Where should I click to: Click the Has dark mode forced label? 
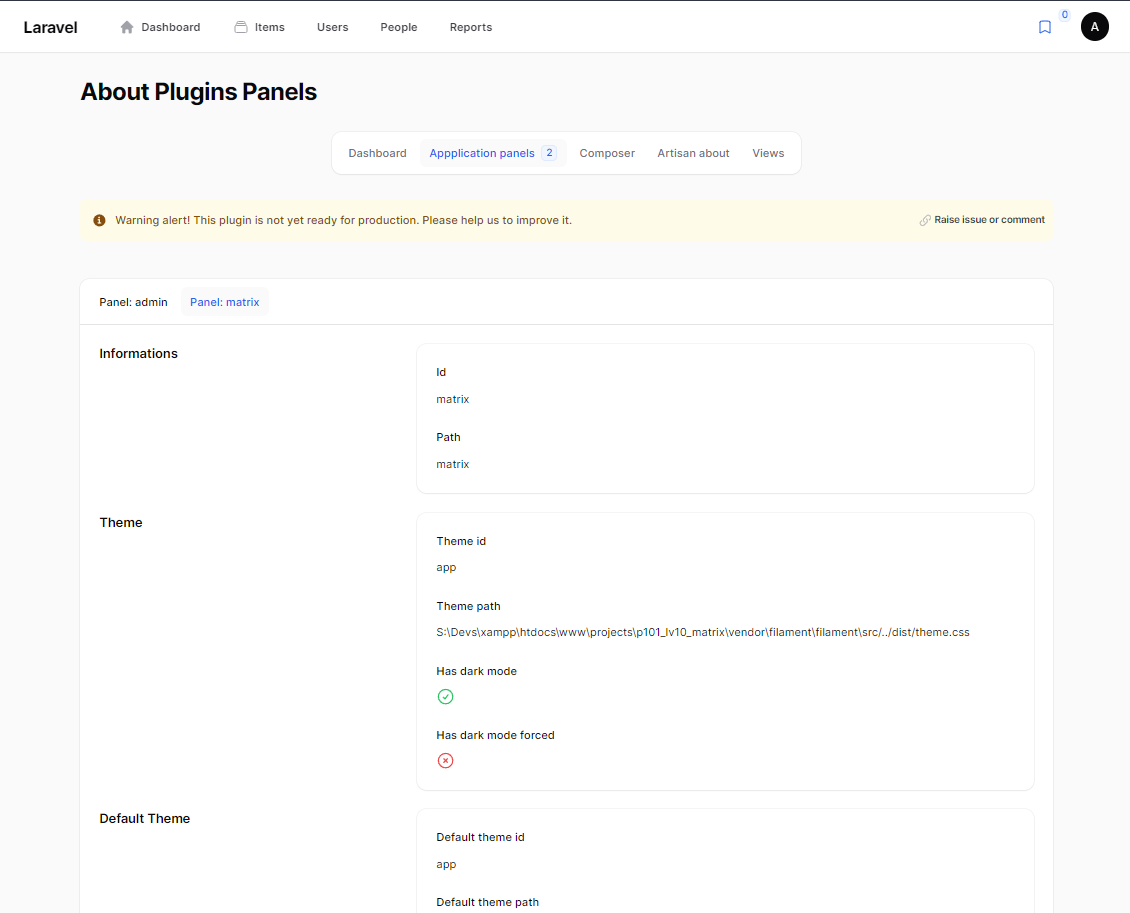[495, 736]
